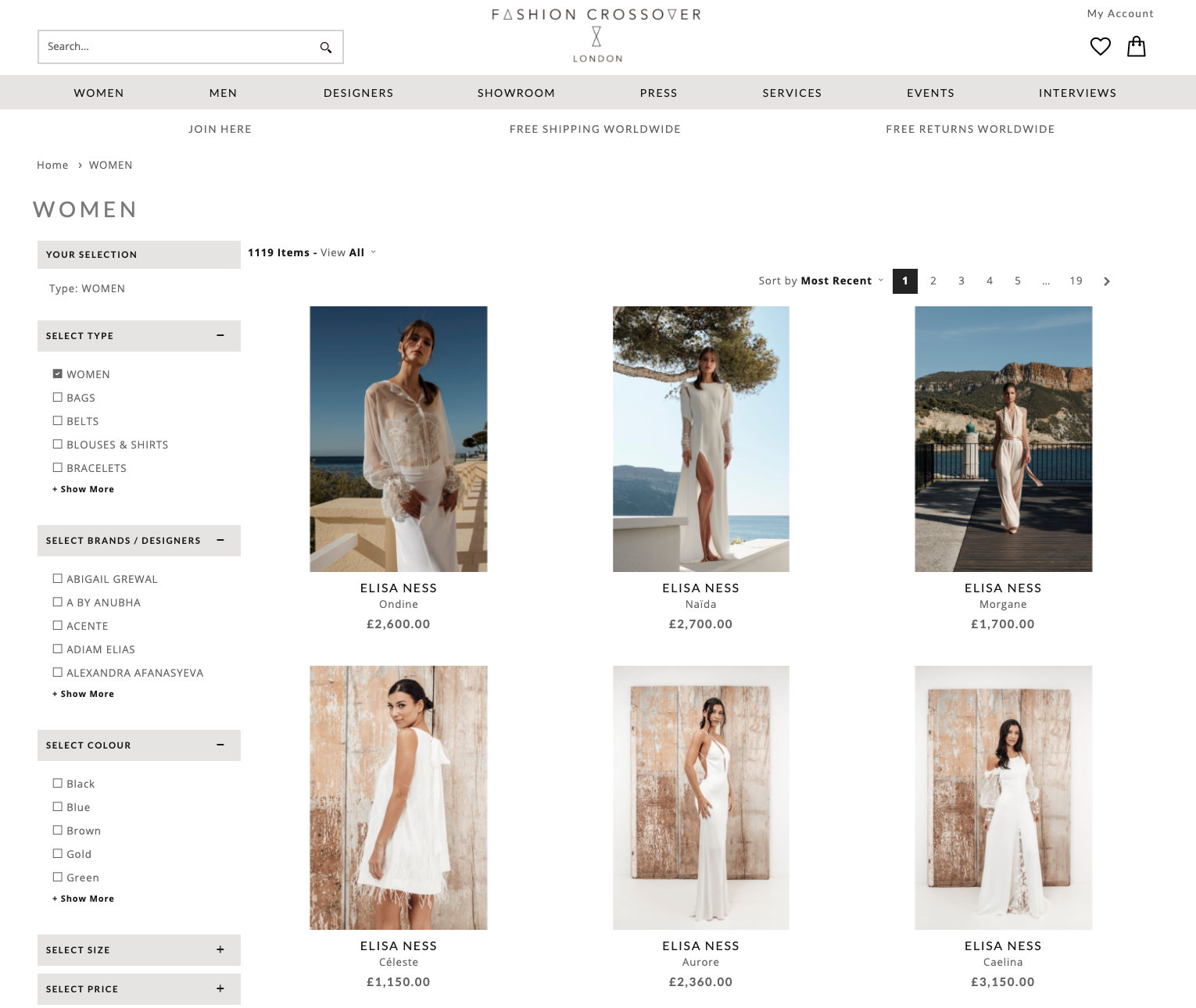Uncheck the WOMEN type checkbox
Screen dimensions: 1196x1008
[57, 374]
